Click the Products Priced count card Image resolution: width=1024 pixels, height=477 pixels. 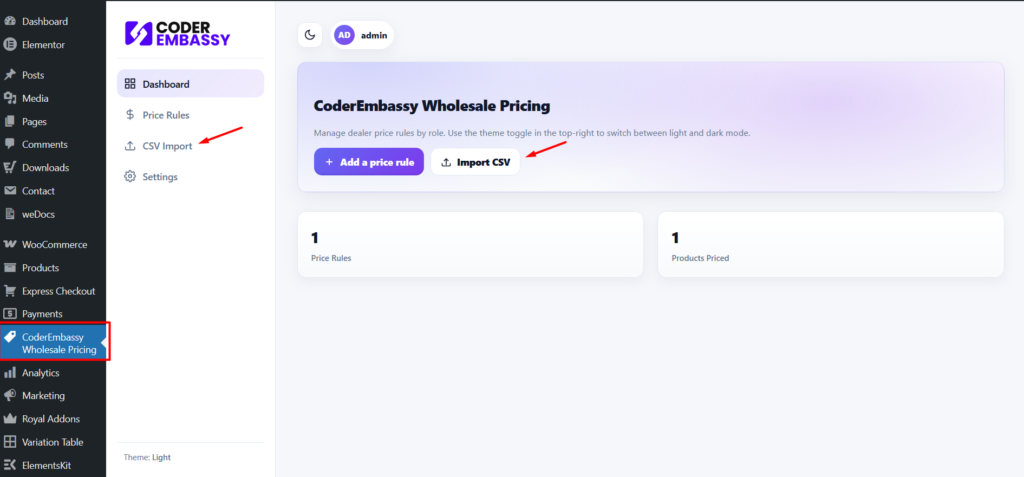click(830, 245)
